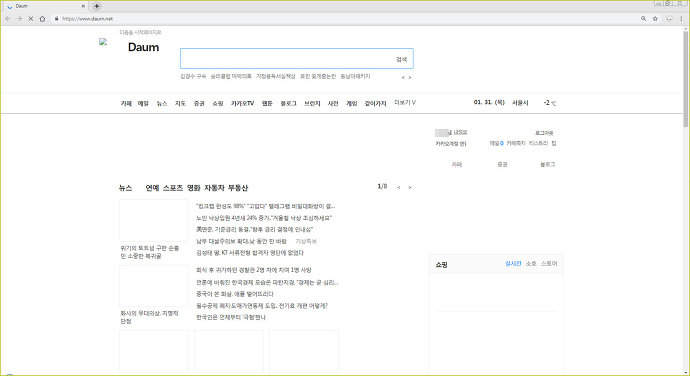Click the -2℃ temperature reading

550,103
